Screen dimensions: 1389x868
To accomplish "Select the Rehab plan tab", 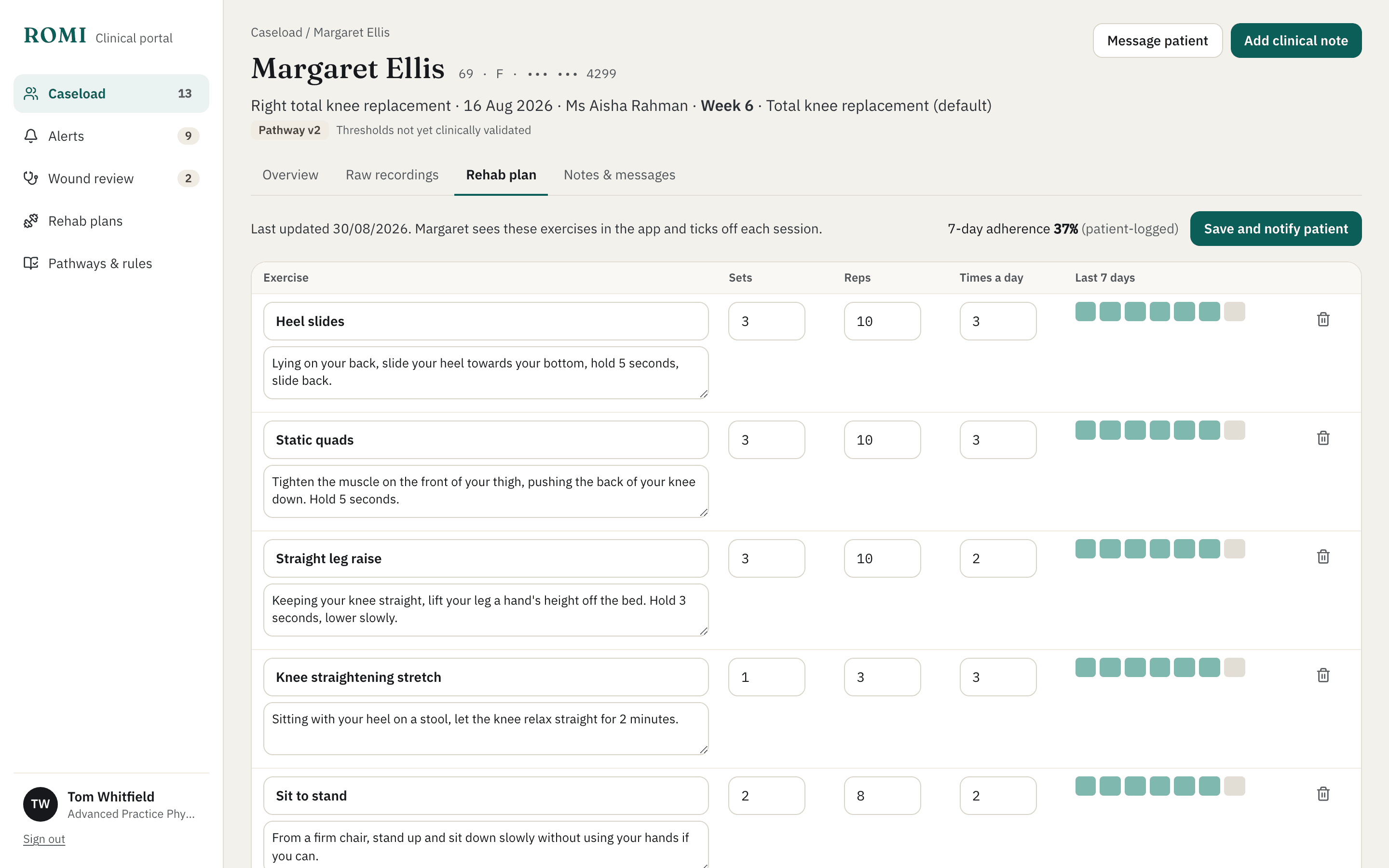I will pos(501,175).
